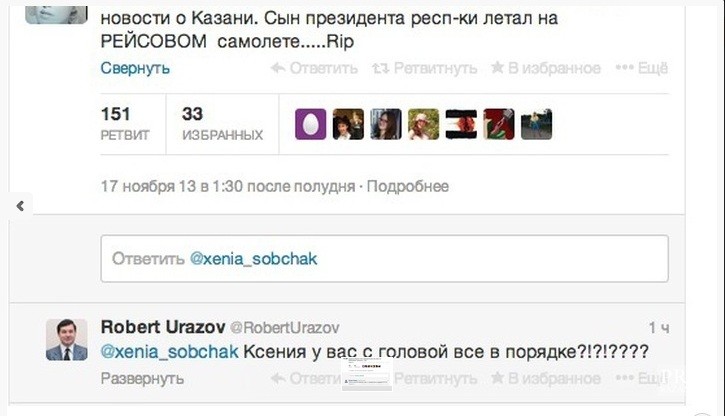725x416 pixels.
Task: Collapse the tweet with Свернуть
Action: (135, 68)
